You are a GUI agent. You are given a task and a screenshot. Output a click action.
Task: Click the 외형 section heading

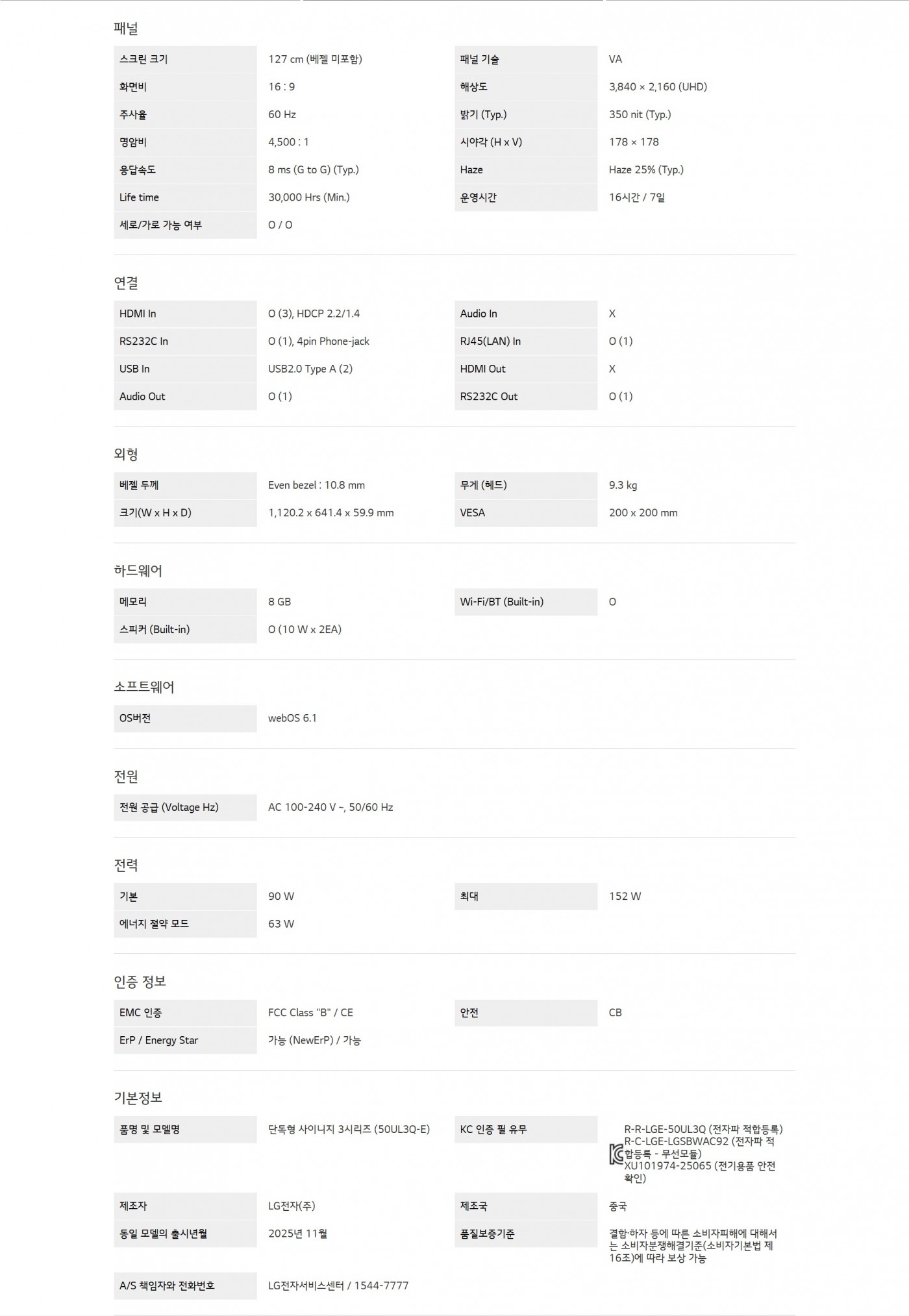pyautogui.click(x=126, y=454)
